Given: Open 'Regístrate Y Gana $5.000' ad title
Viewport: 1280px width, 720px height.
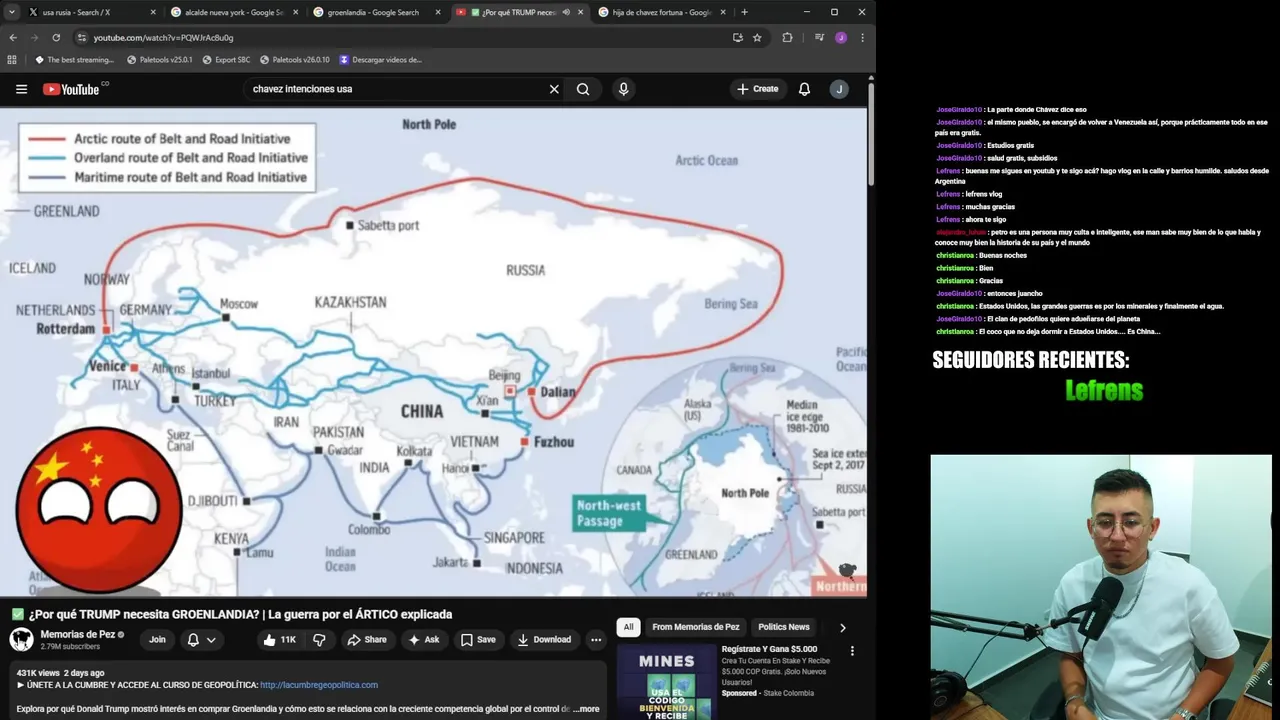Looking at the screenshot, I should click(x=769, y=649).
